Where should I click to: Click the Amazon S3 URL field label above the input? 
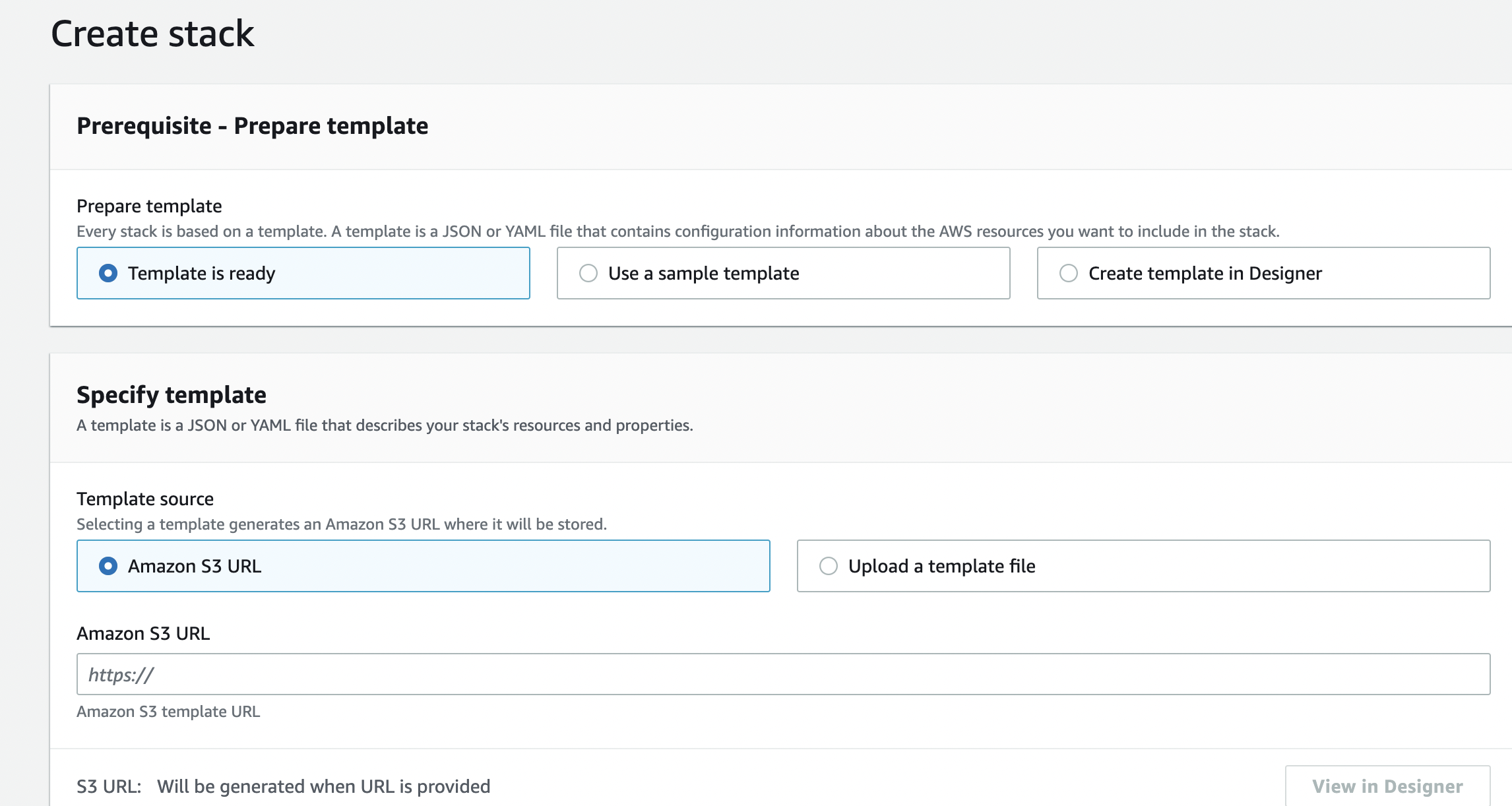click(x=143, y=633)
